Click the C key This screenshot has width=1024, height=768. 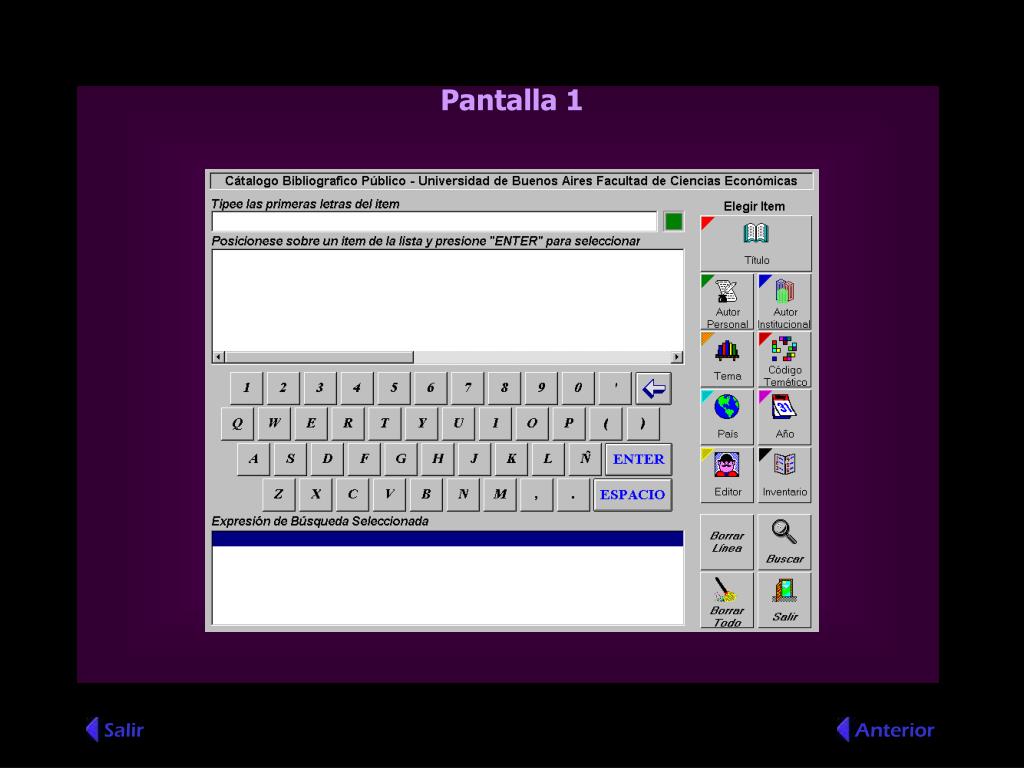[x=352, y=494]
